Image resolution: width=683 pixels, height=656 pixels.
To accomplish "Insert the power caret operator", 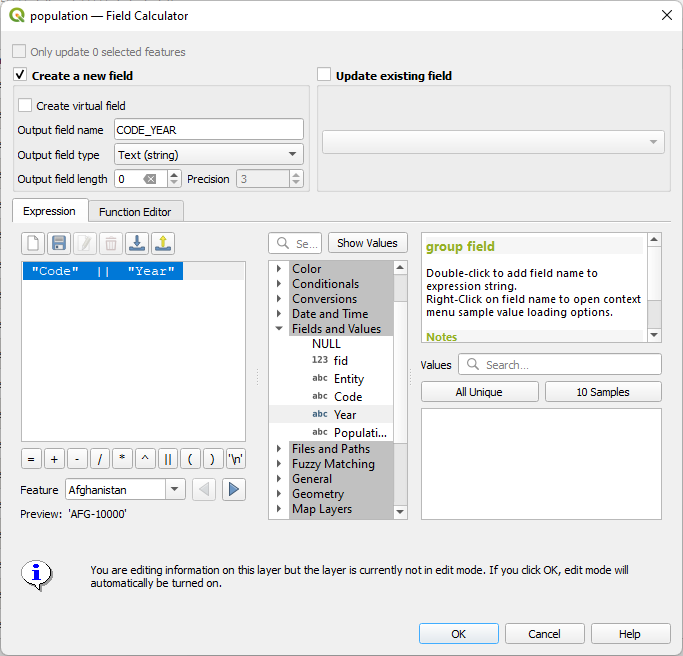I will coord(145,459).
